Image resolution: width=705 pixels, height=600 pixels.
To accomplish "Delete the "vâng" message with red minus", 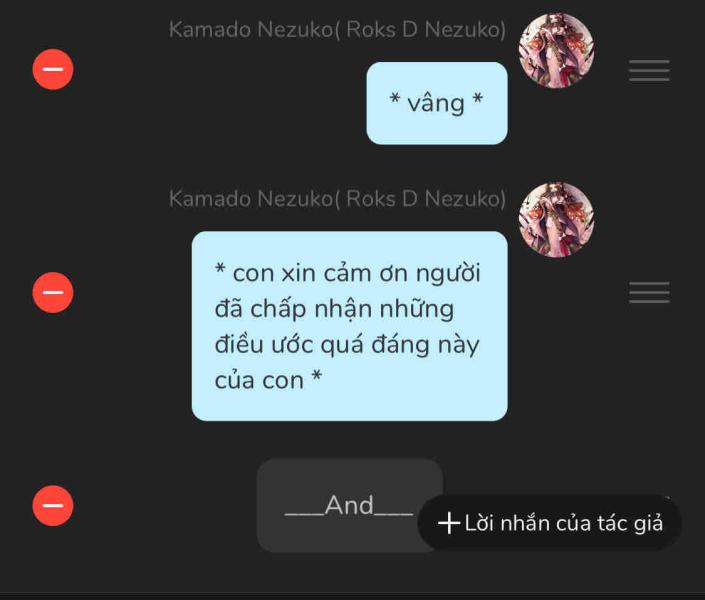I will 53,69.
